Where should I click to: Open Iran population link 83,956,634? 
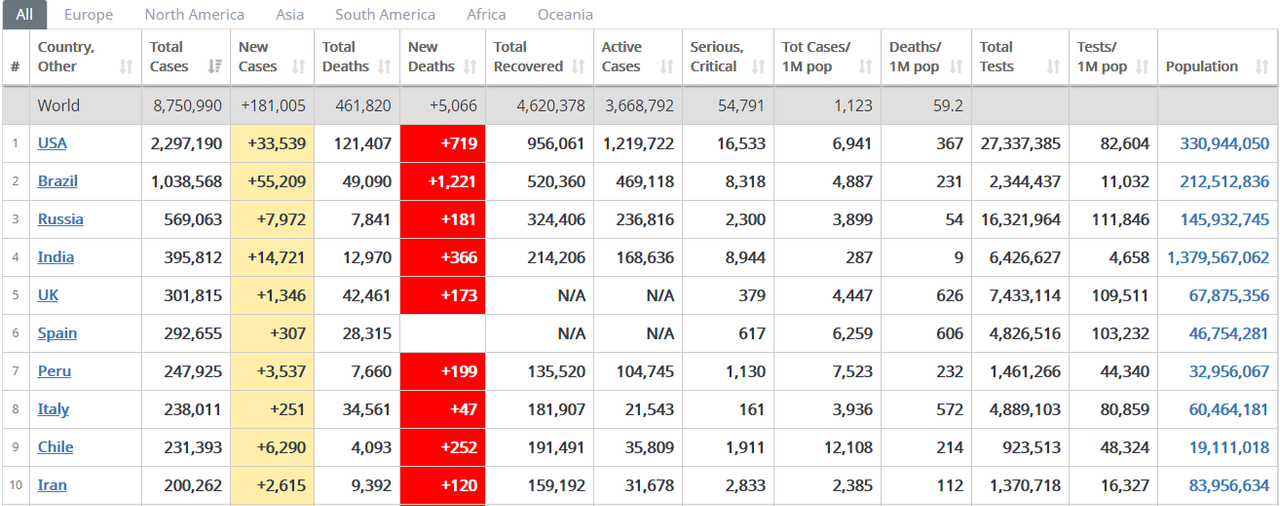coord(1229,485)
